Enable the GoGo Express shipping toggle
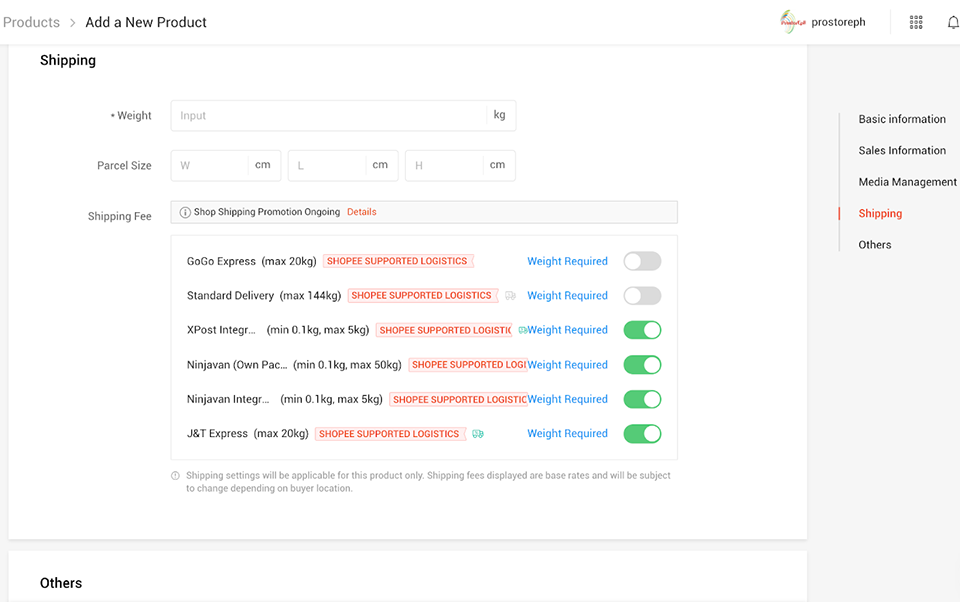The height and width of the screenshot is (602, 960). (642, 261)
